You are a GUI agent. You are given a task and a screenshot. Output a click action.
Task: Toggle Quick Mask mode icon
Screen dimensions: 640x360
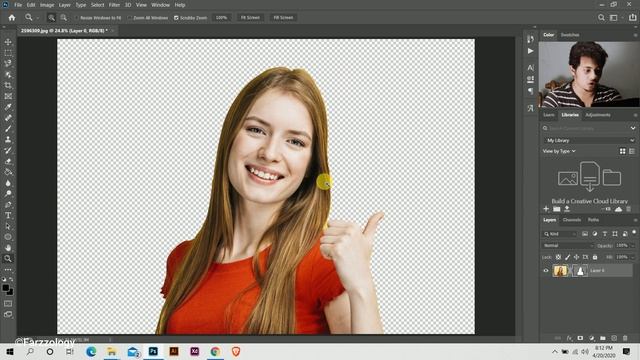8,304
